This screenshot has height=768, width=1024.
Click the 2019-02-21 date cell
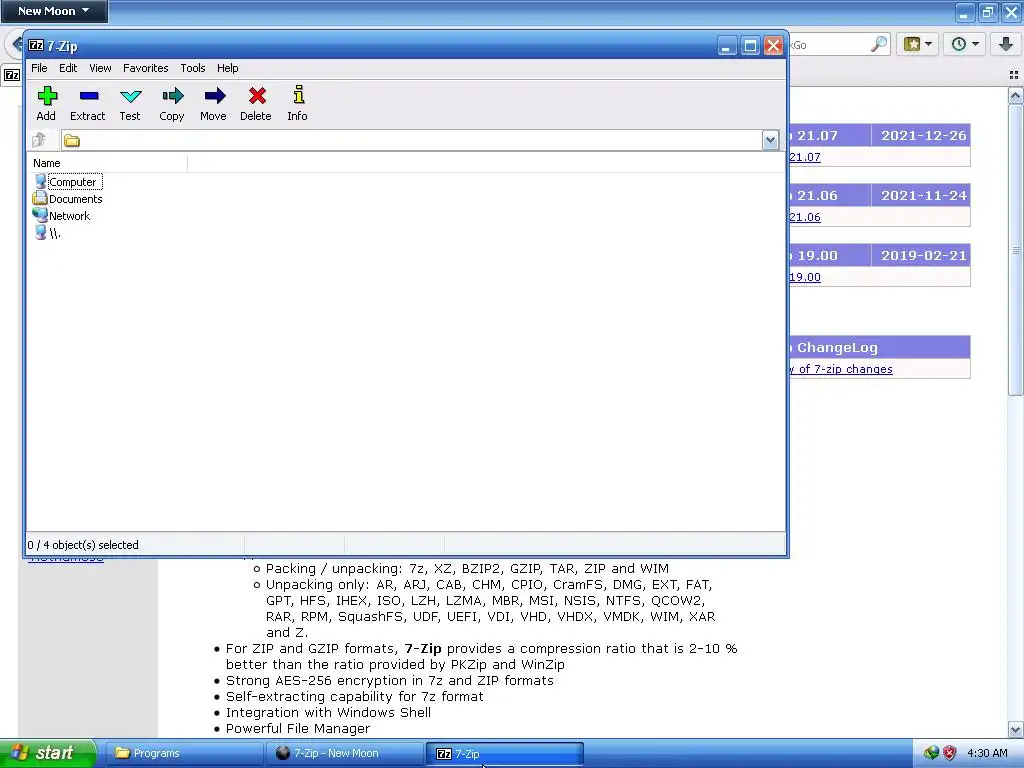923,255
